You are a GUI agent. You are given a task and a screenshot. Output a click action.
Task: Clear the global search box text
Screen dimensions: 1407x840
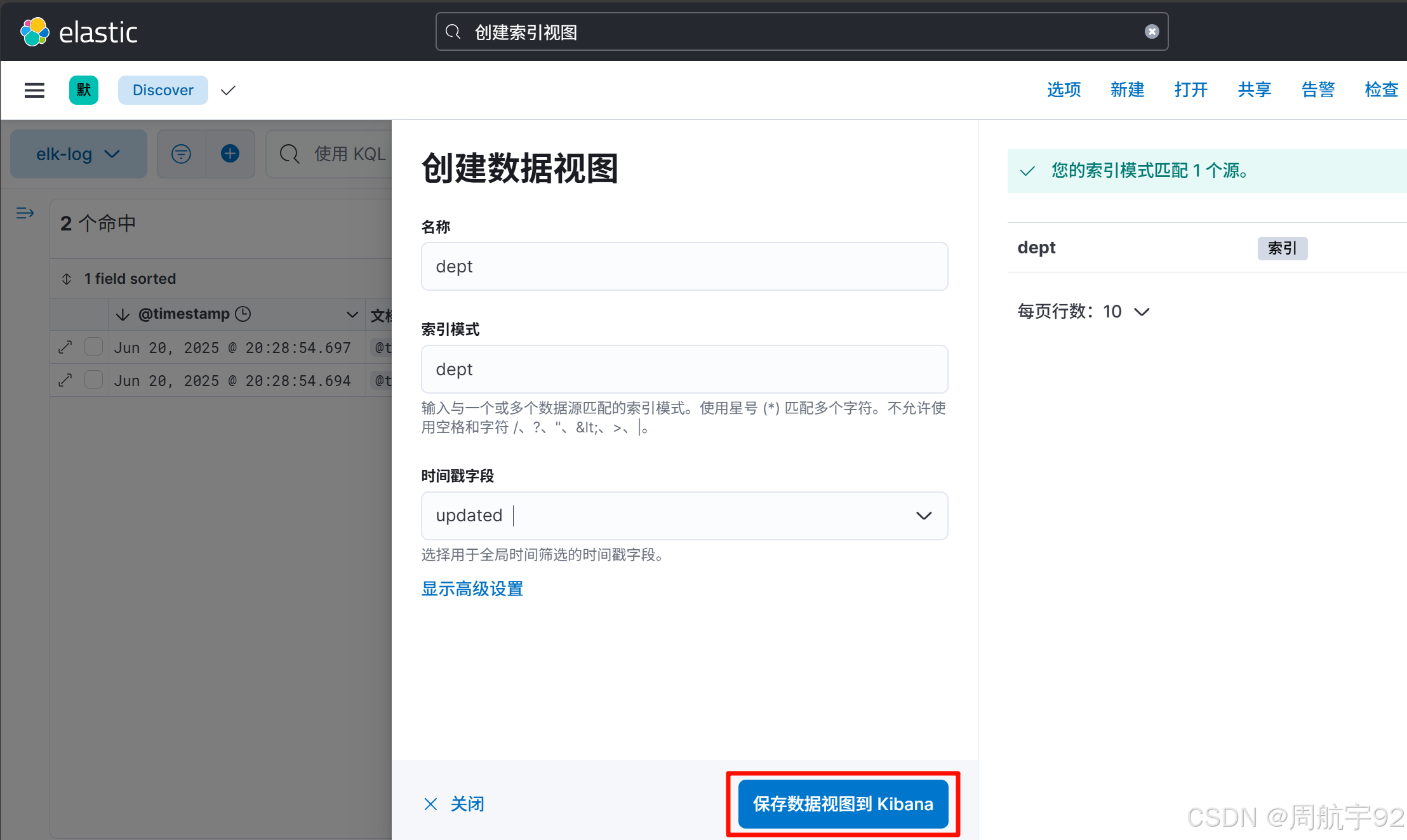coord(1152,32)
